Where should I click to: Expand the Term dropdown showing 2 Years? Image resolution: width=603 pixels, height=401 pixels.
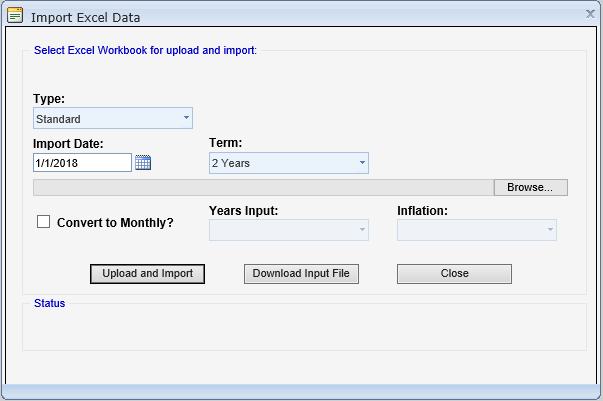[x=289, y=163]
